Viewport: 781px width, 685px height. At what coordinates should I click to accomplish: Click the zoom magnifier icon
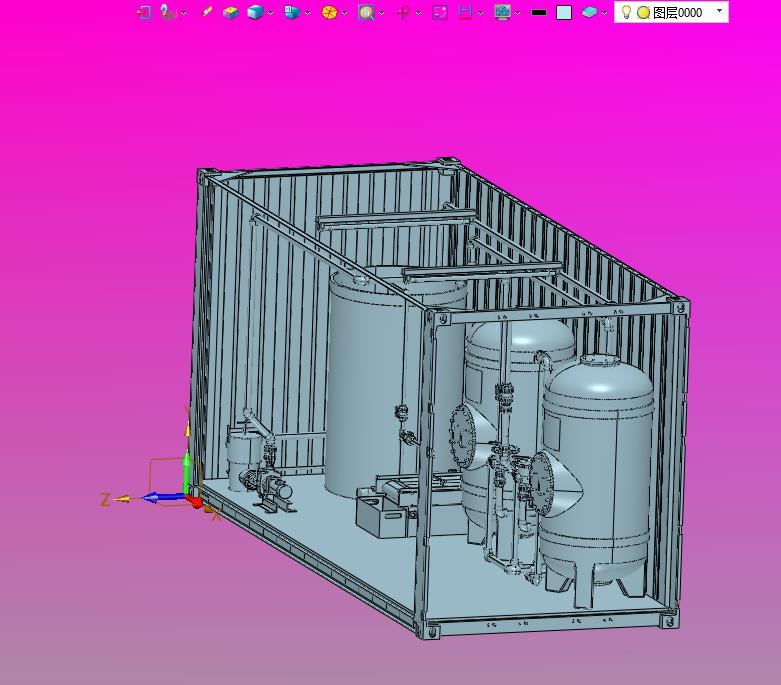(x=366, y=12)
